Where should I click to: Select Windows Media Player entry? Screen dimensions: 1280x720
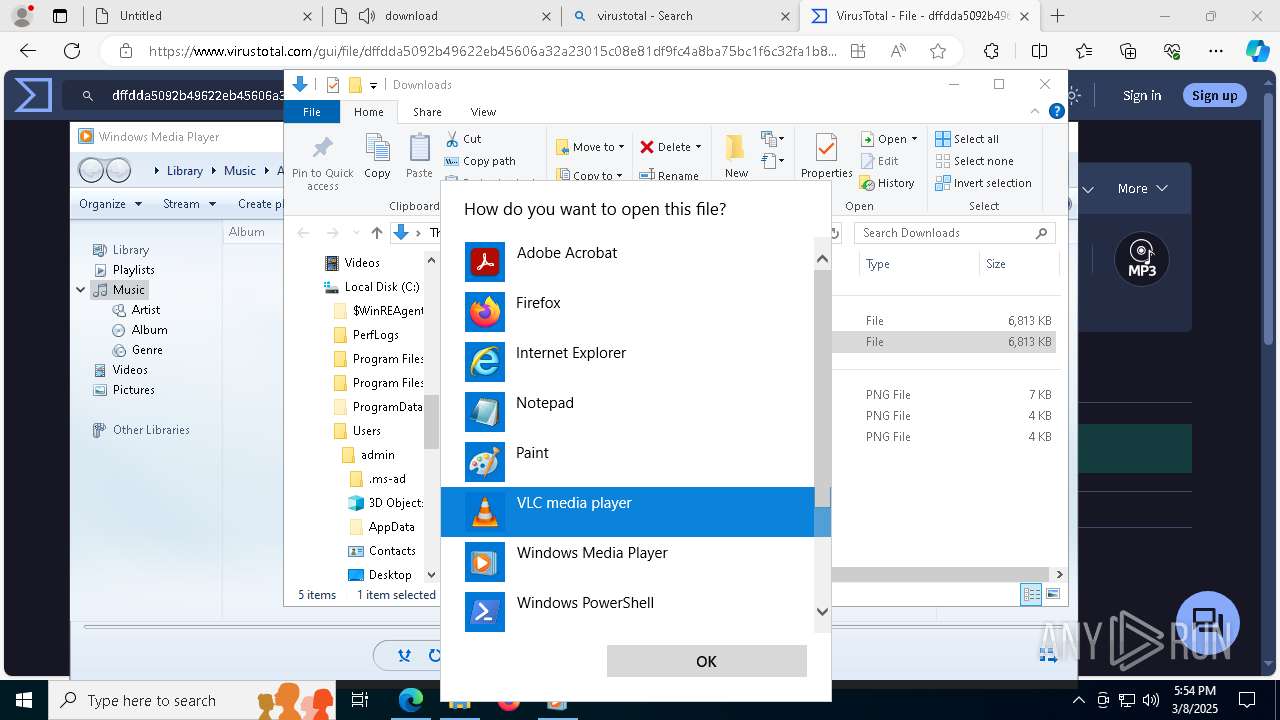(x=628, y=562)
